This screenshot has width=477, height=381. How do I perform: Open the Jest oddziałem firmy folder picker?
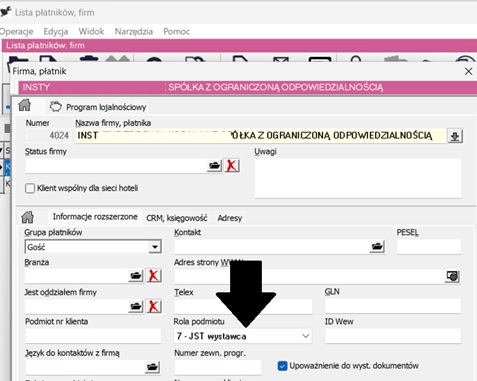[136, 306]
